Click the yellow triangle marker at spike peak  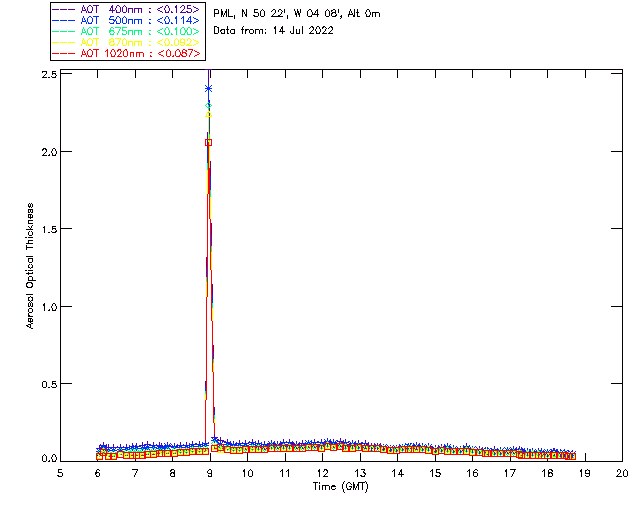[x=209, y=115]
